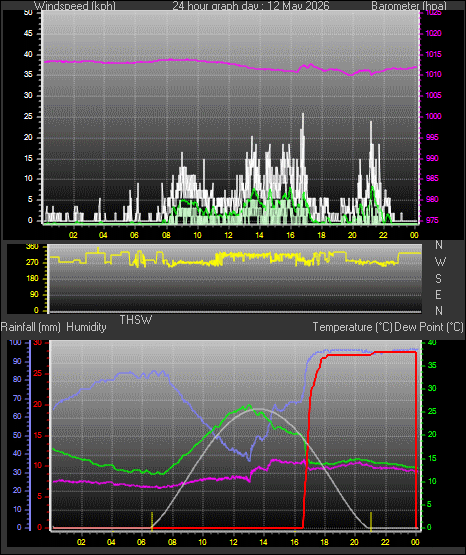Click the sunrise yellow marker on lower graph
Viewport: 466px width, 555px height.
(x=152, y=521)
